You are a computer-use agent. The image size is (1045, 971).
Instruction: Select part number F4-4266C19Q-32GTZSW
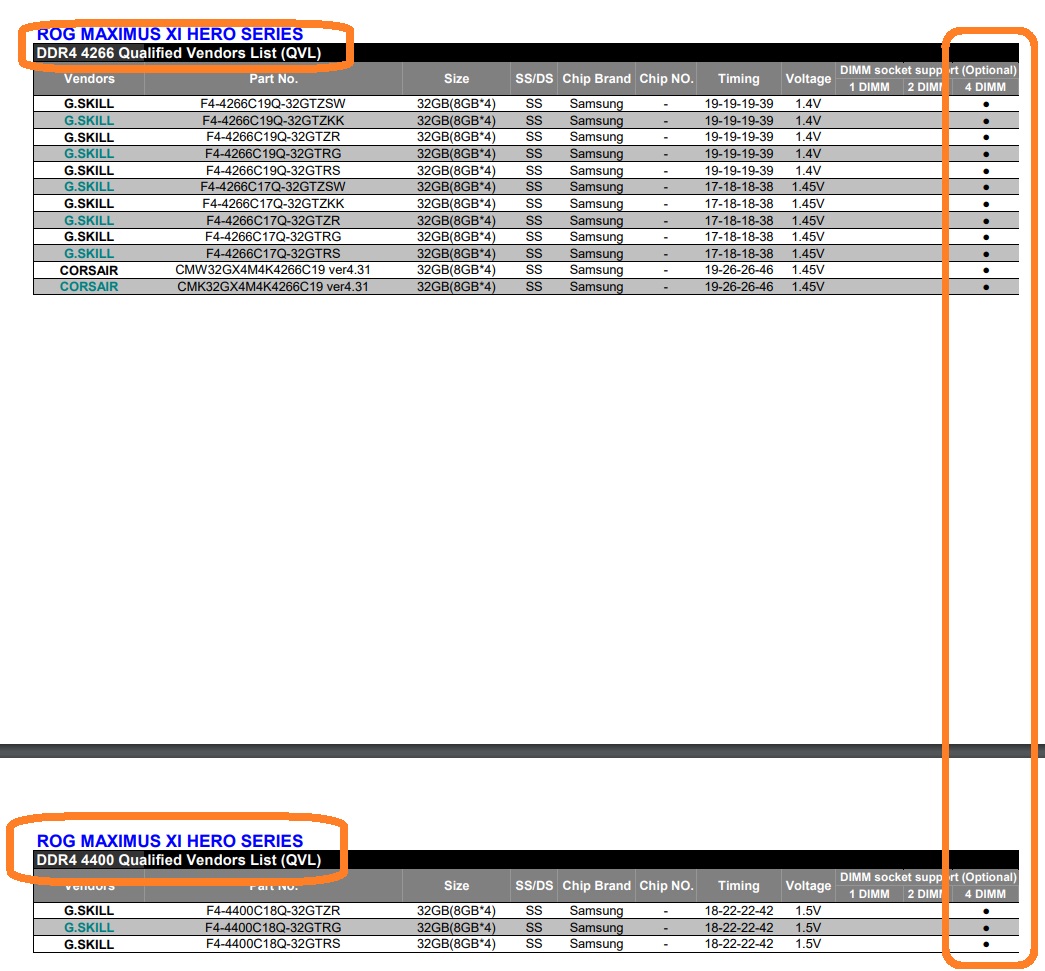(x=273, y=104)
